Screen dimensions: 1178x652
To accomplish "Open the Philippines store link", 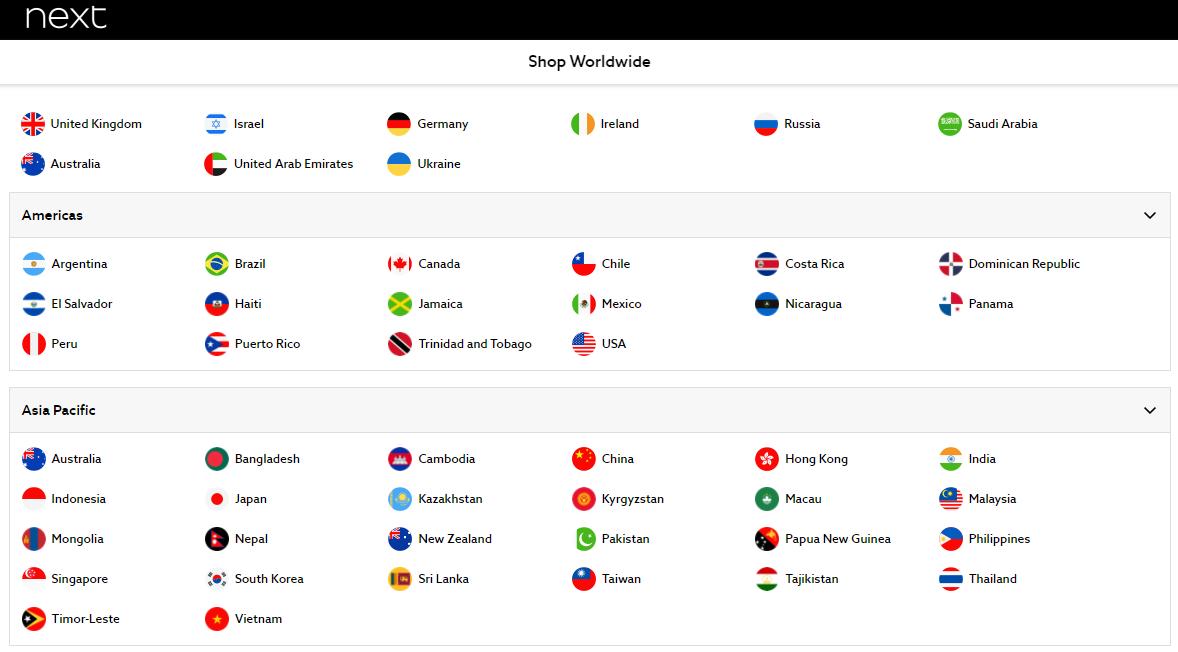I will coord(985,539).
